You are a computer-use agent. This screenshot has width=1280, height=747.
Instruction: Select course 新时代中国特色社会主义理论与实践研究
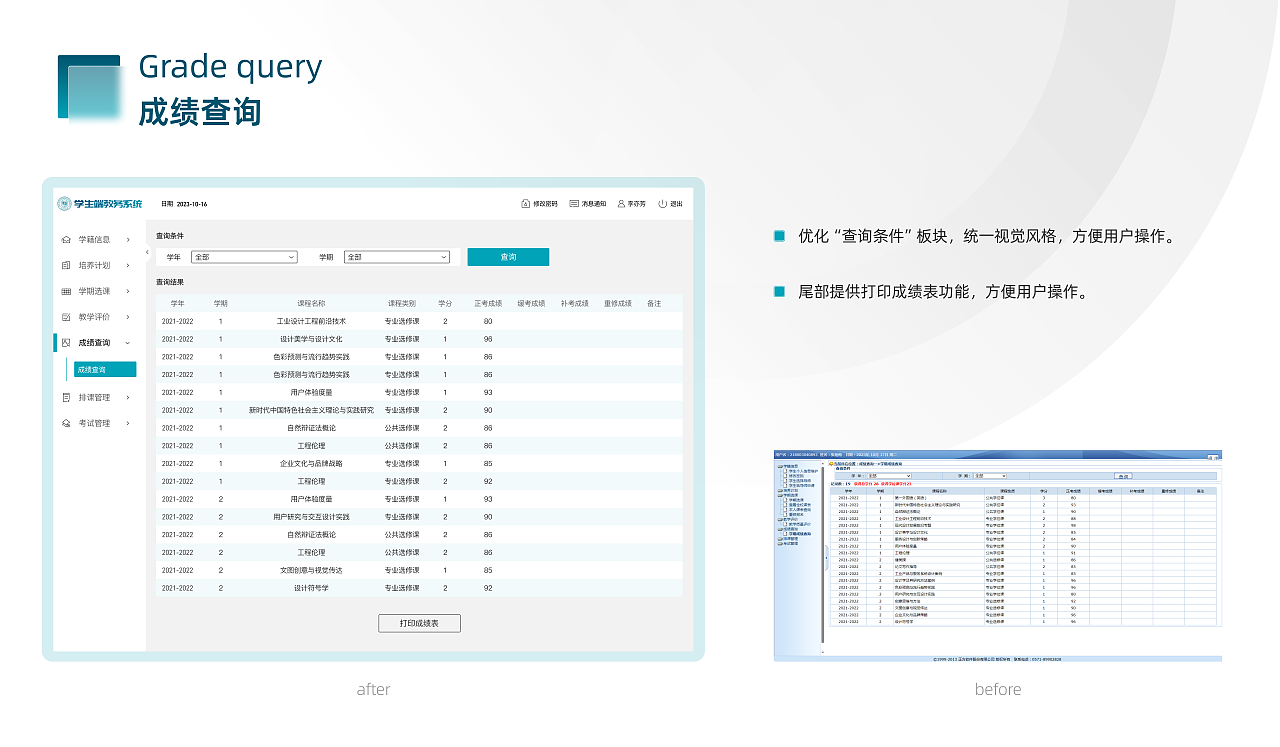(x=311, y=410)
